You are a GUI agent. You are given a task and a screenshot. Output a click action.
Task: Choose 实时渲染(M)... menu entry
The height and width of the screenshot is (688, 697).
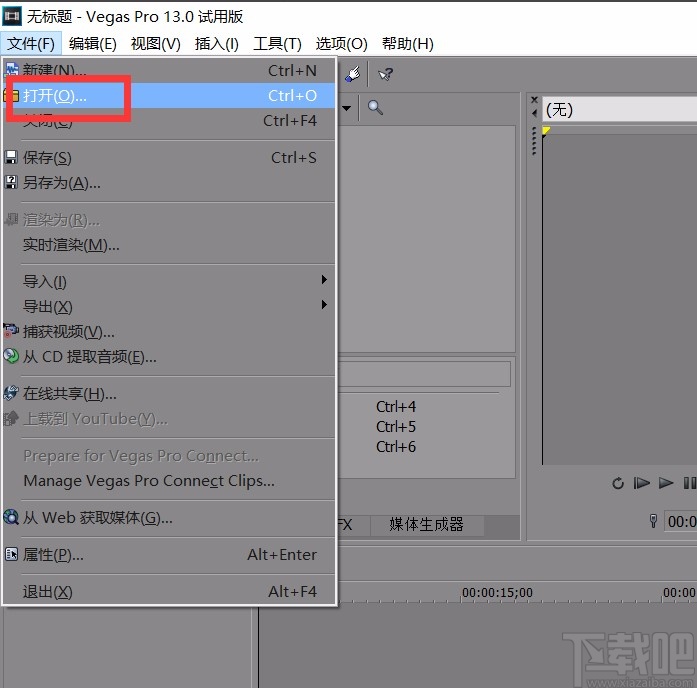169,244
